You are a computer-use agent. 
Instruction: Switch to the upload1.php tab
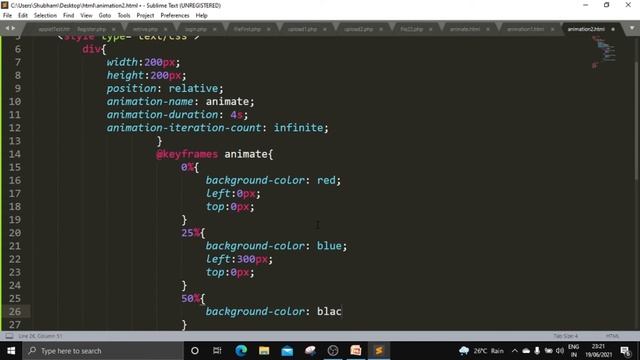pos(302,29)
